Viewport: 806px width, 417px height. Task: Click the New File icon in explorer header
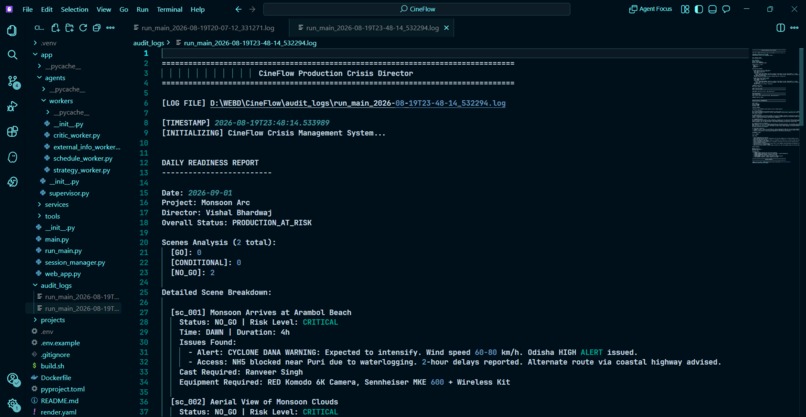pos(56,28)
